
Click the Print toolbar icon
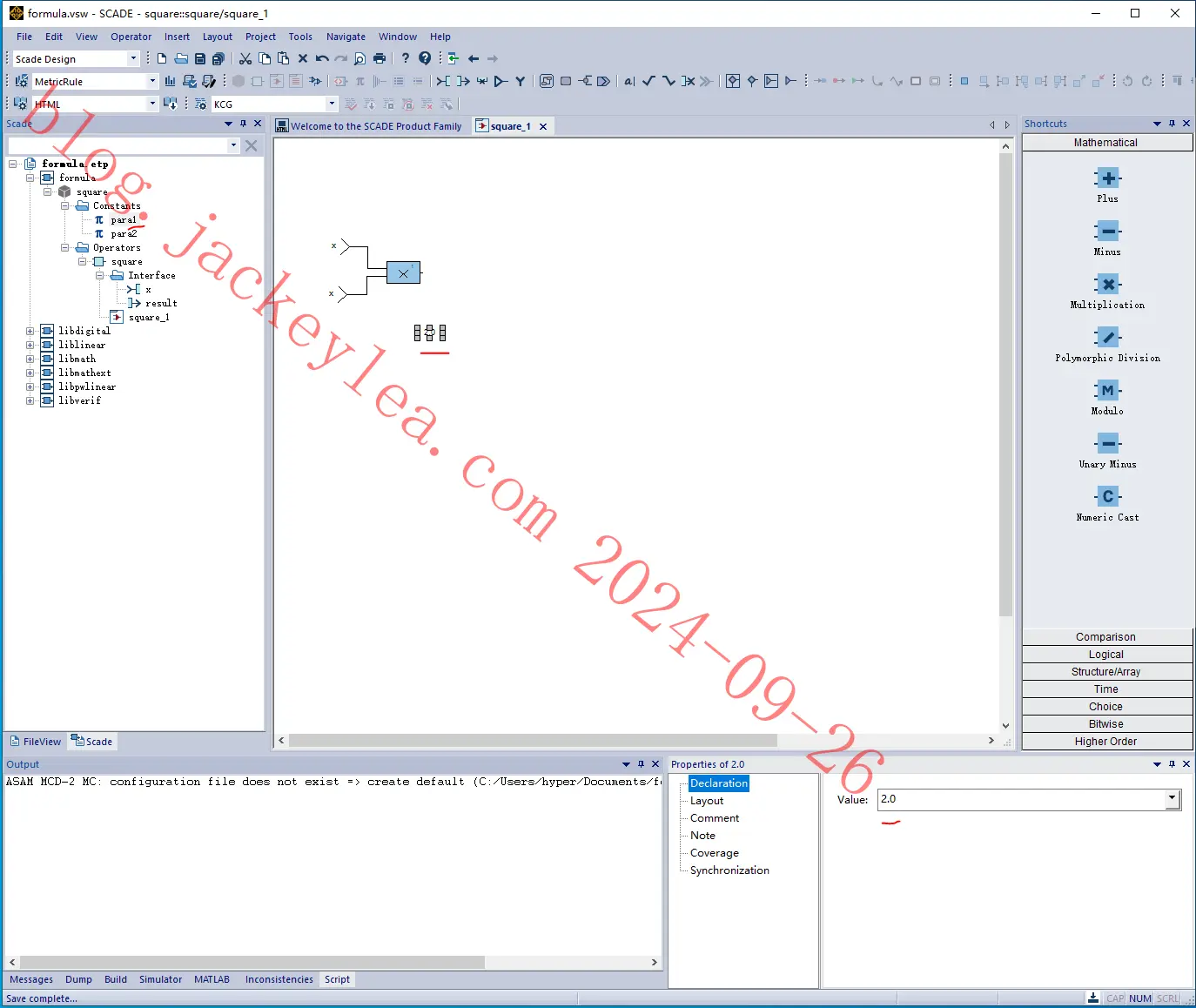tap(380, 58)
